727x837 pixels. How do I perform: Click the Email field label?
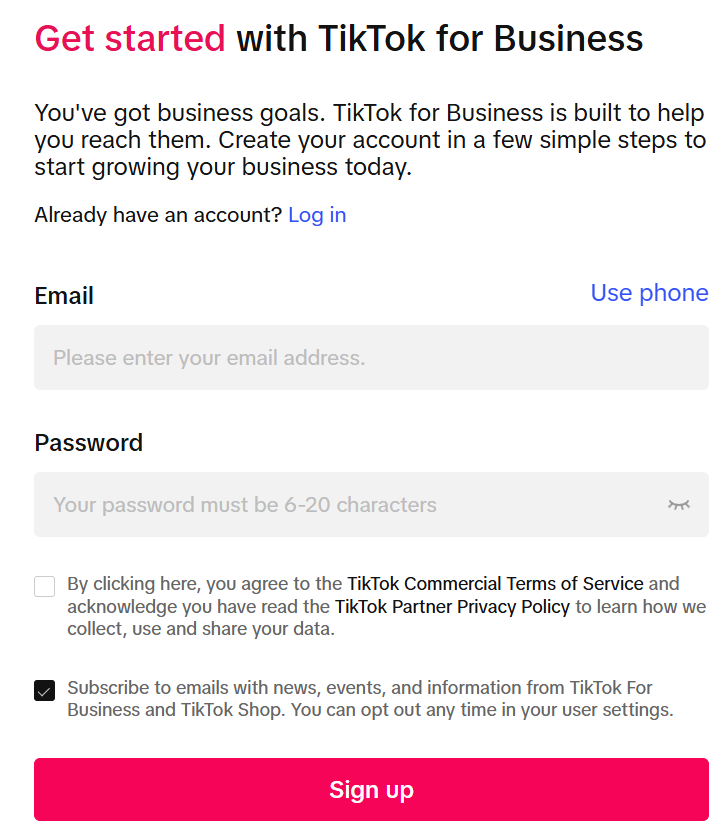point(64,296)
